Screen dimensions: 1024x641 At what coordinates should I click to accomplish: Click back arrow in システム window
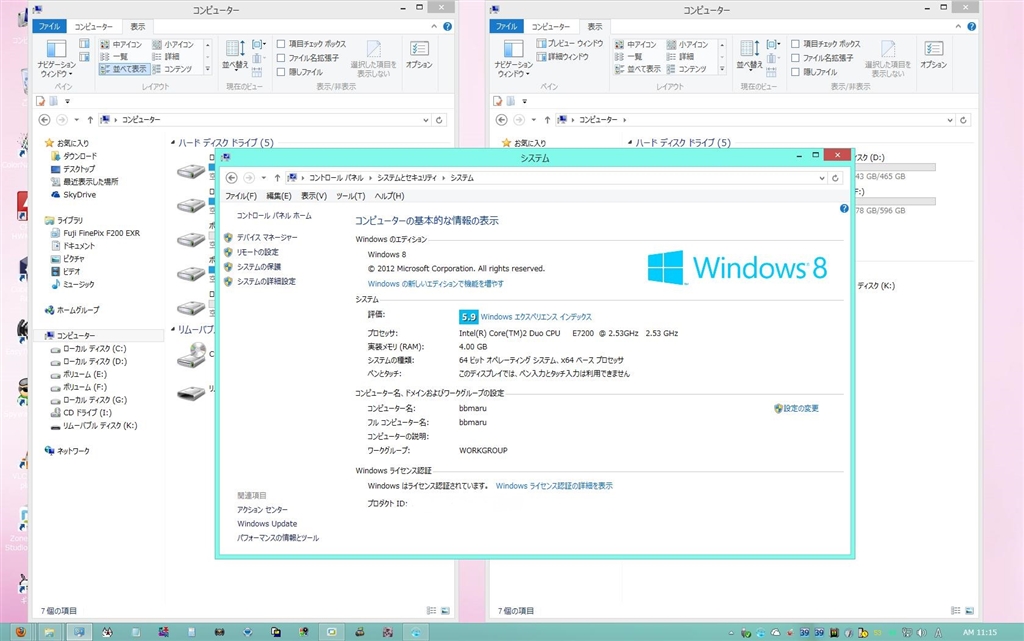[x=231, y=178]
